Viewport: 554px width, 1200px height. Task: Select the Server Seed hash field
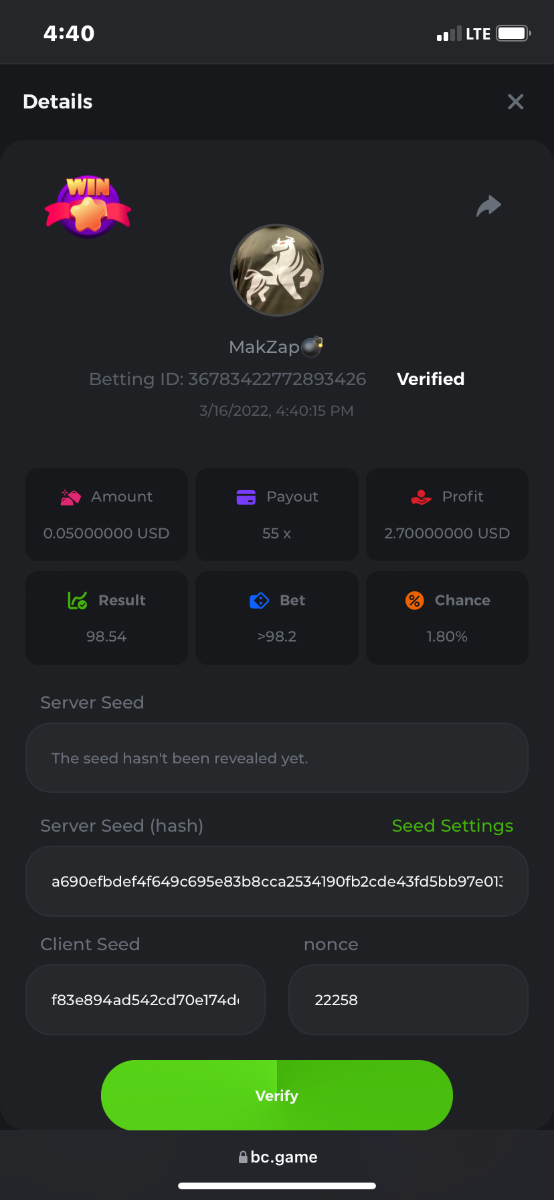pos(277,882)
